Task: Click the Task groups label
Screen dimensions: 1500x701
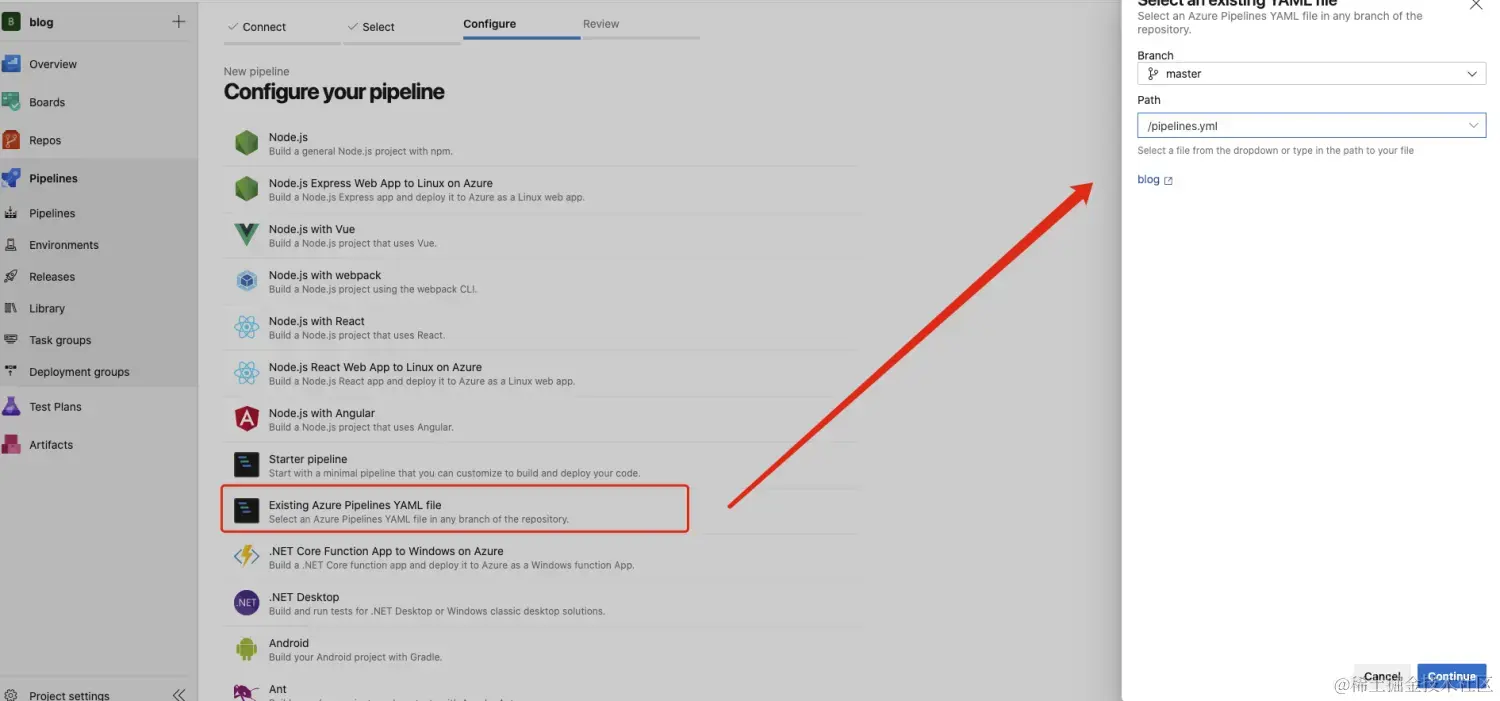Action: click(x=60, y=340)
